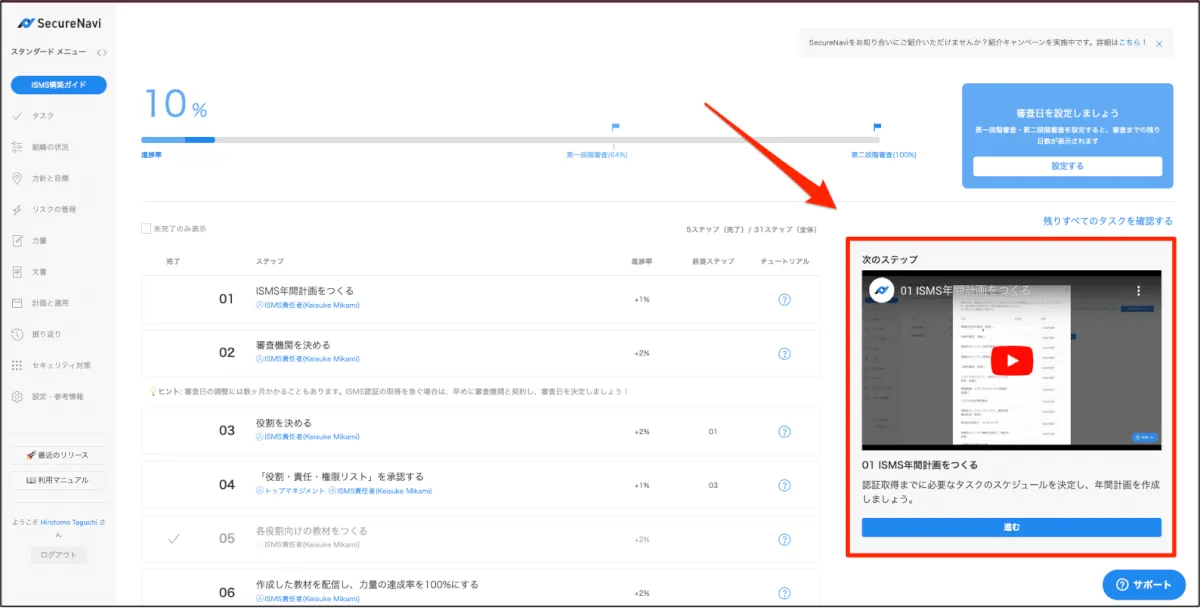
Task: Click the 第一段階審査 flag marker
Action: tap(616, 128)
